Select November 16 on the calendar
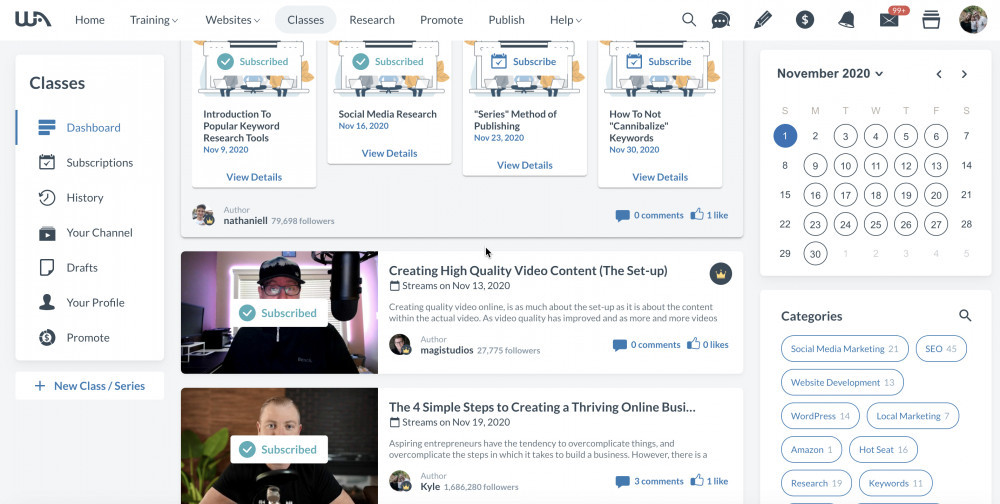The height and width of the screenshot is (504, 1000). [815, 195]
